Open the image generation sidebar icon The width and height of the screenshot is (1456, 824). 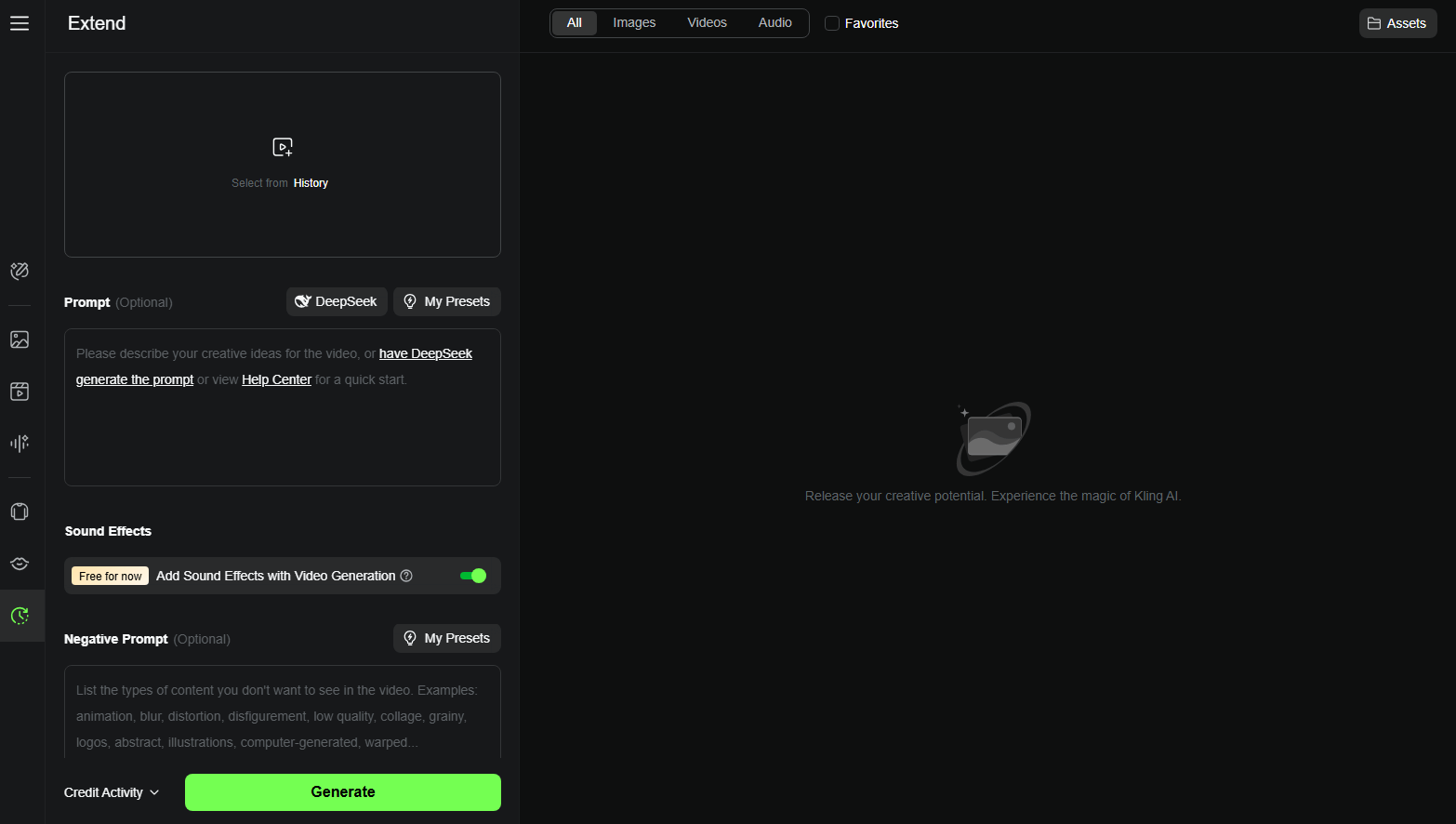tap(20, 339)
